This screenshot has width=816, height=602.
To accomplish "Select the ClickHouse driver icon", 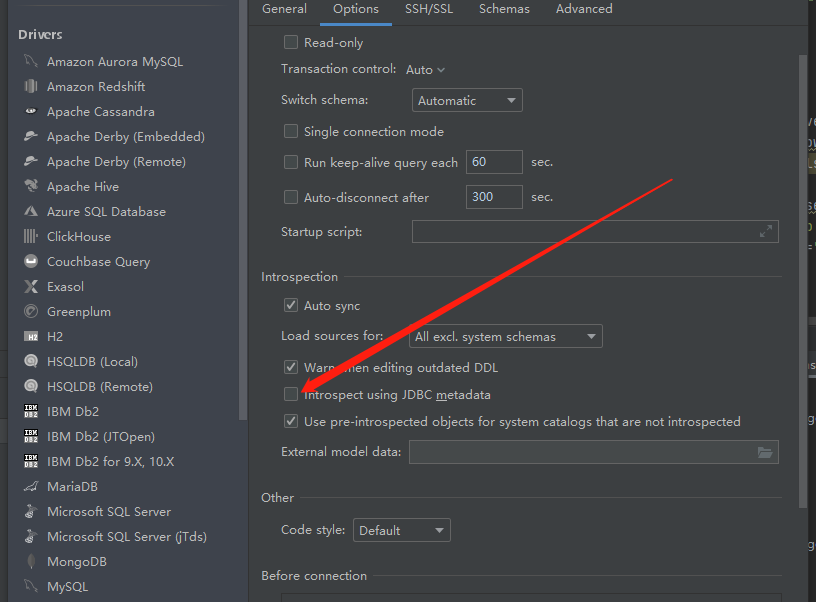I will (30, 236).
